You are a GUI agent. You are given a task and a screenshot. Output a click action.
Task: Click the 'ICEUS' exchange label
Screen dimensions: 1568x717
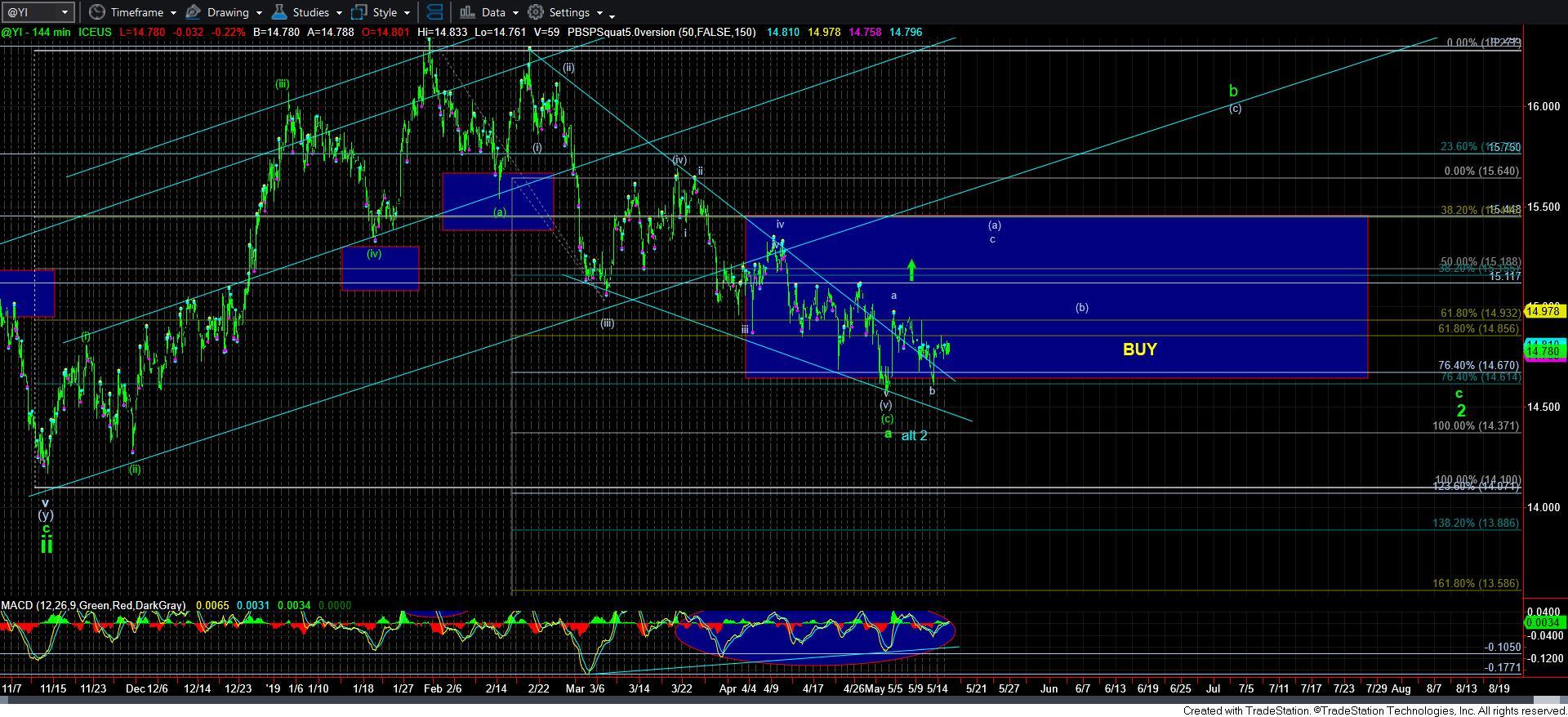click(96, 33)
